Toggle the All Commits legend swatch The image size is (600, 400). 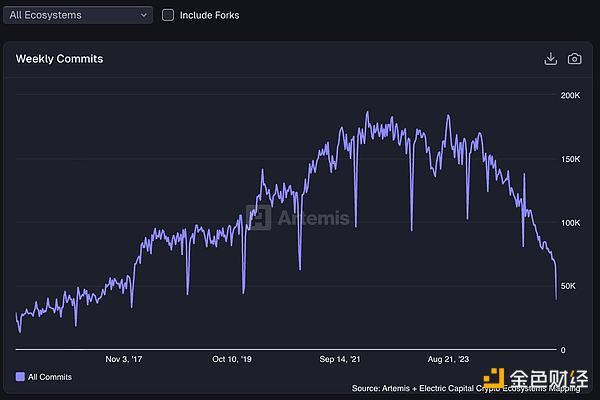coord(20,377)
